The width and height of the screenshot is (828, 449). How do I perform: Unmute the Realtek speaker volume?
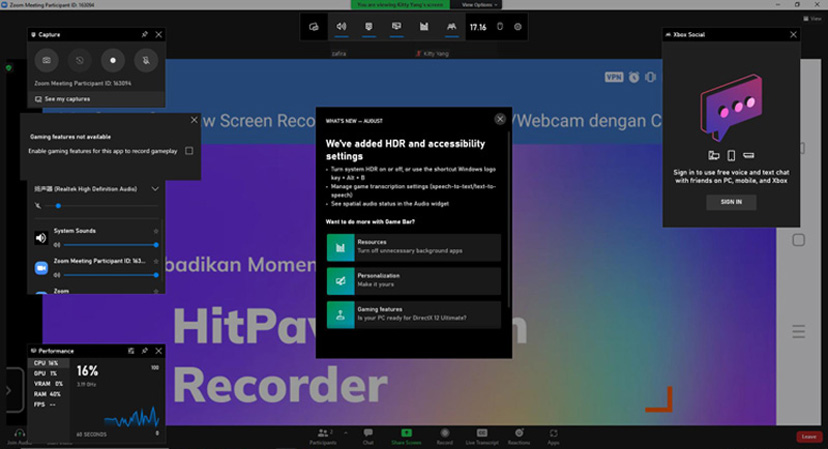click(x=38, y=205)
